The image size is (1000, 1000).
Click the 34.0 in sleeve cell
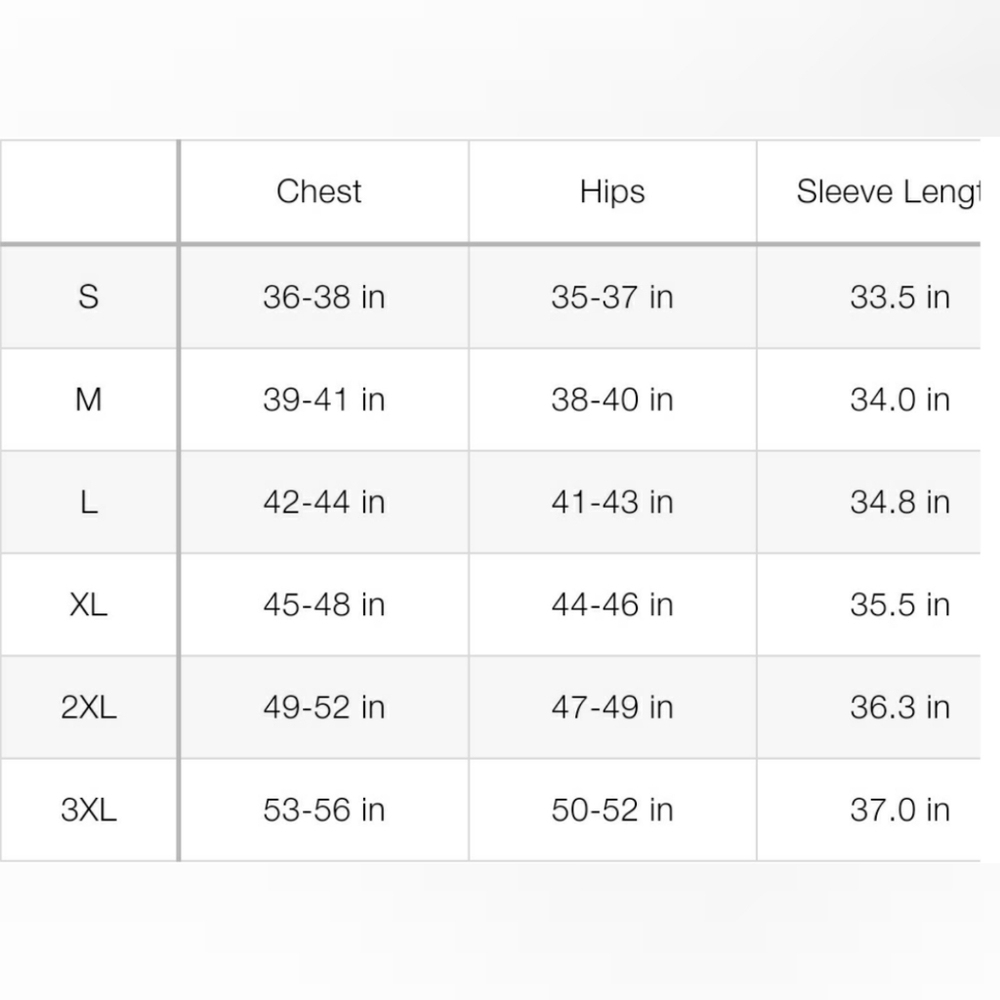[x=900, y=400]
